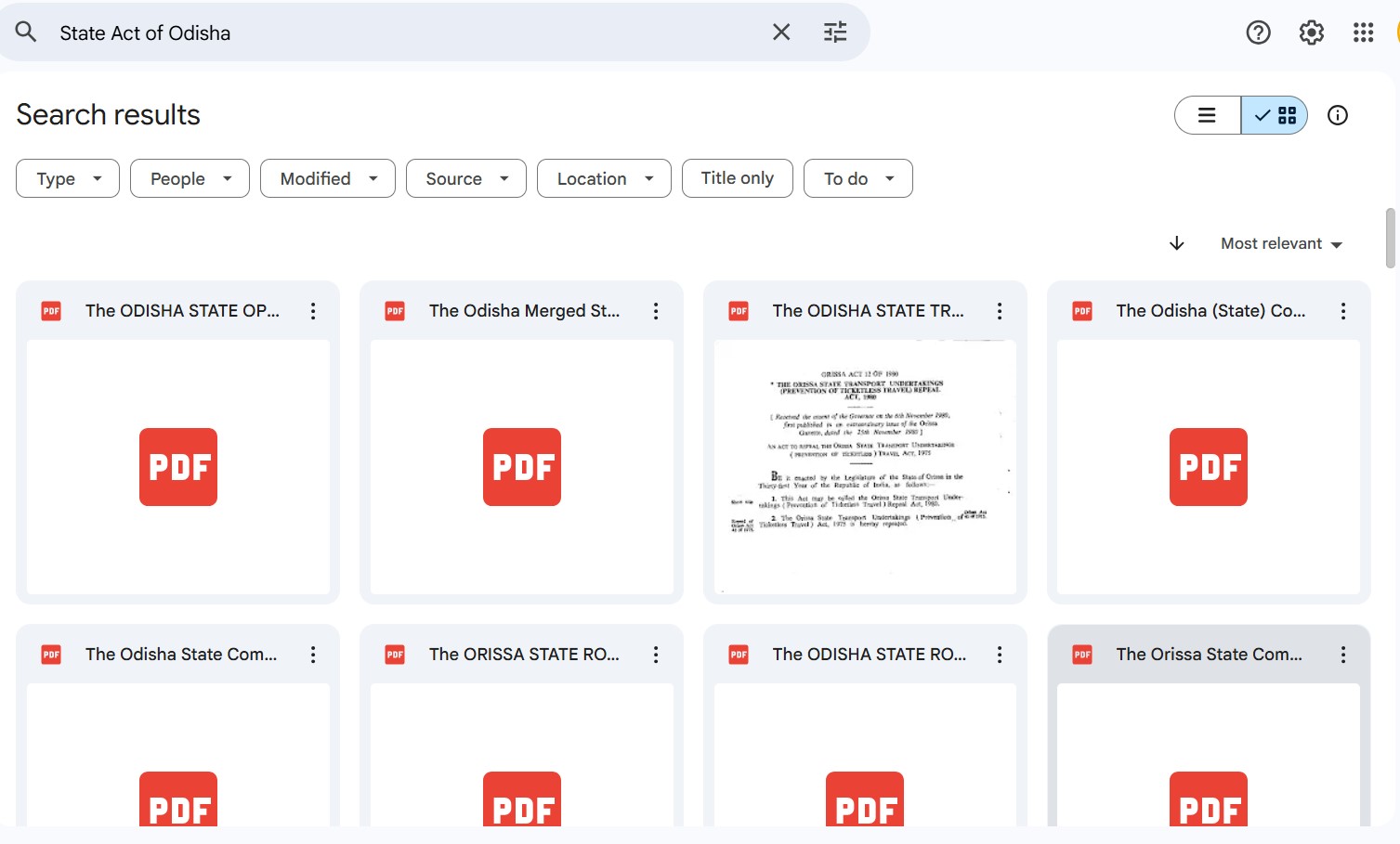Open the Location filter dropdown

604,178
